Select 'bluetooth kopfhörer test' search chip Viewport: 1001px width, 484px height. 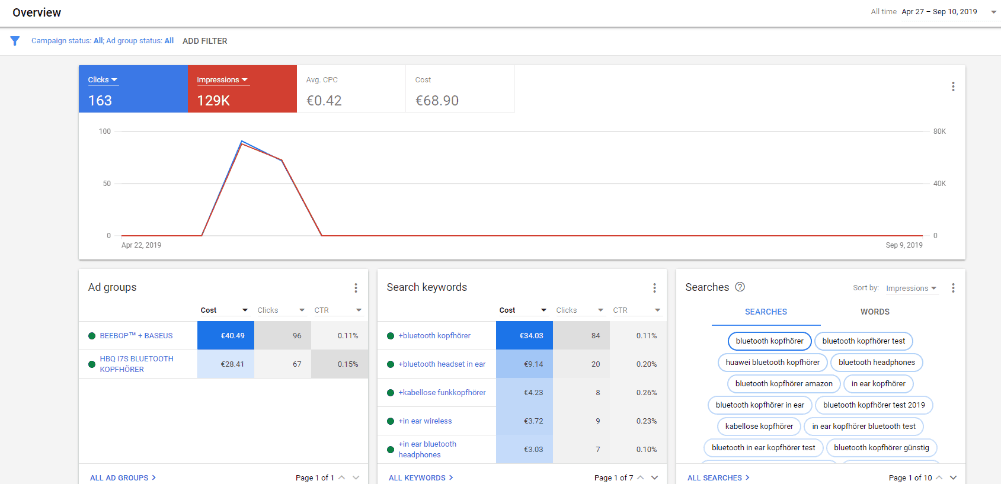click(864, 342)
